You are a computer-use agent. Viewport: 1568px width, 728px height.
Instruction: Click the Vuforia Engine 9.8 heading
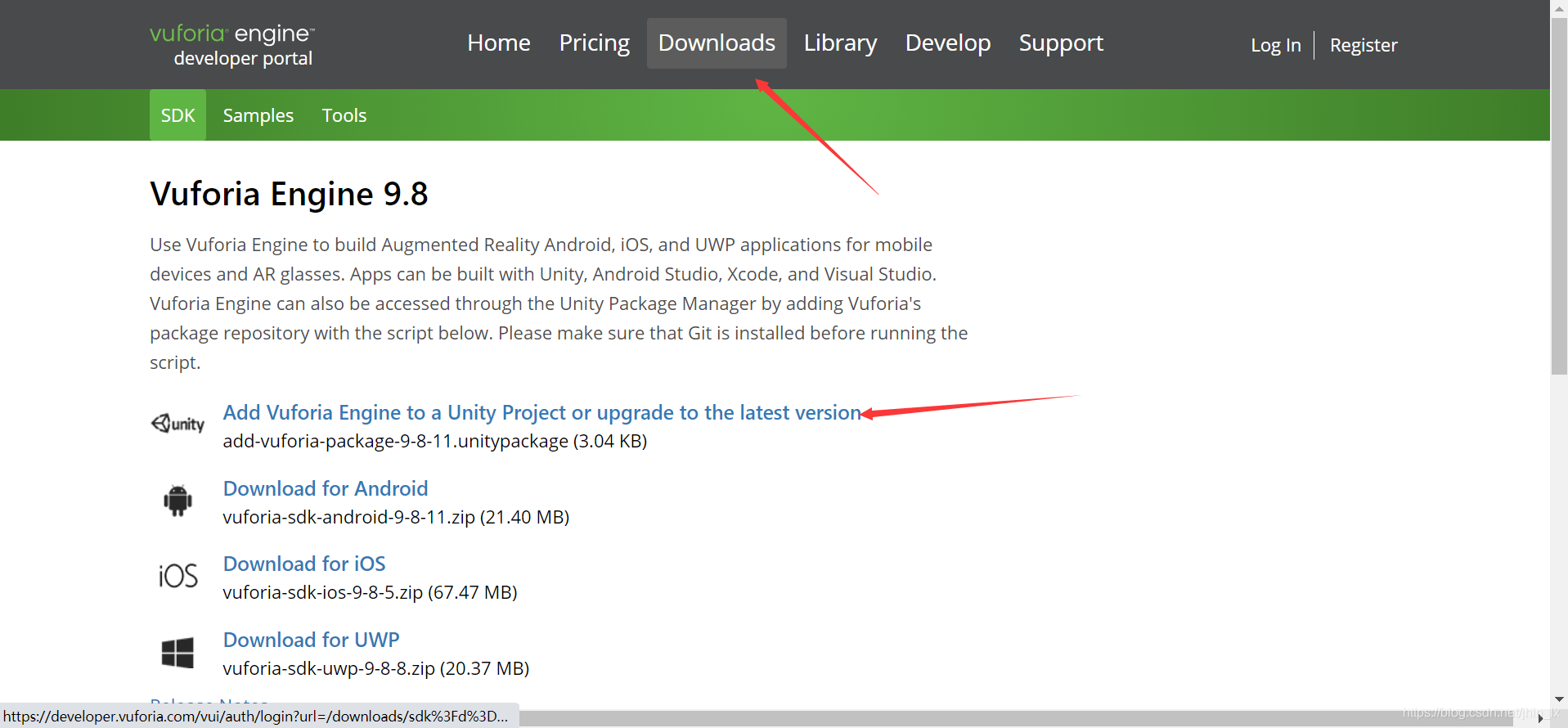pyautogui.click(x=289, y=194)
